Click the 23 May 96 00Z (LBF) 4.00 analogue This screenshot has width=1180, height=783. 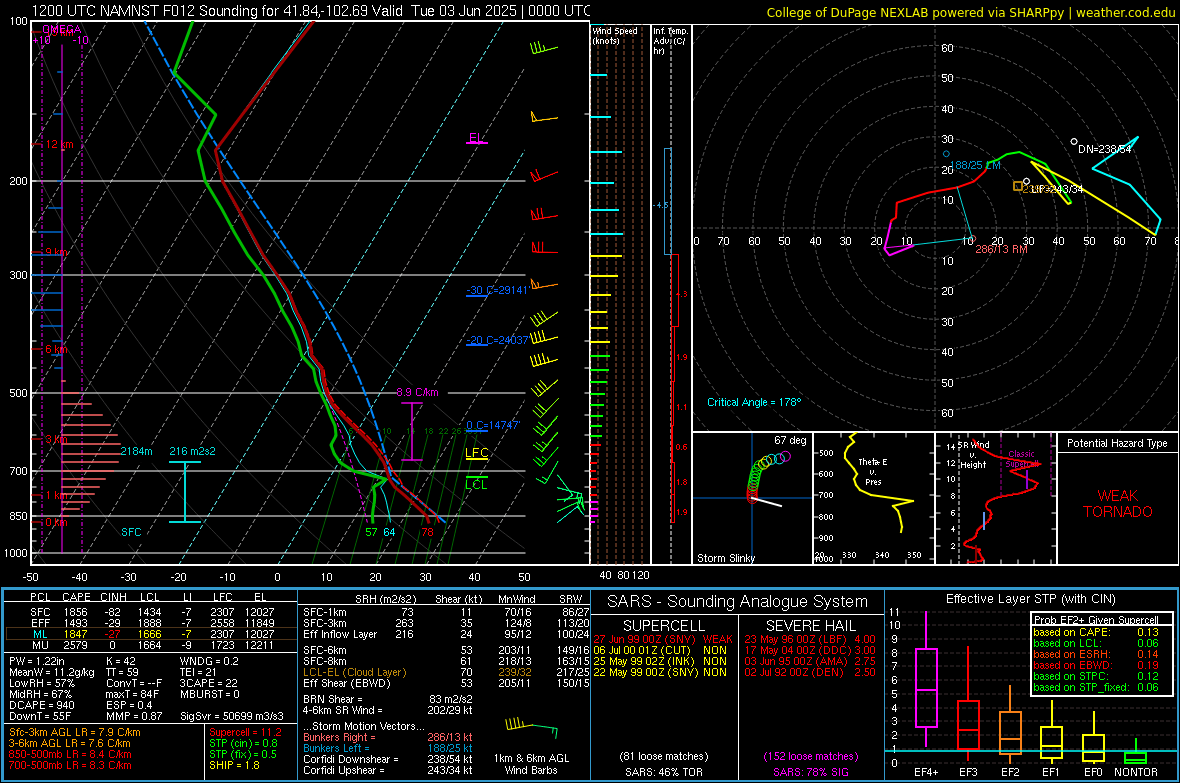point(810,639)
